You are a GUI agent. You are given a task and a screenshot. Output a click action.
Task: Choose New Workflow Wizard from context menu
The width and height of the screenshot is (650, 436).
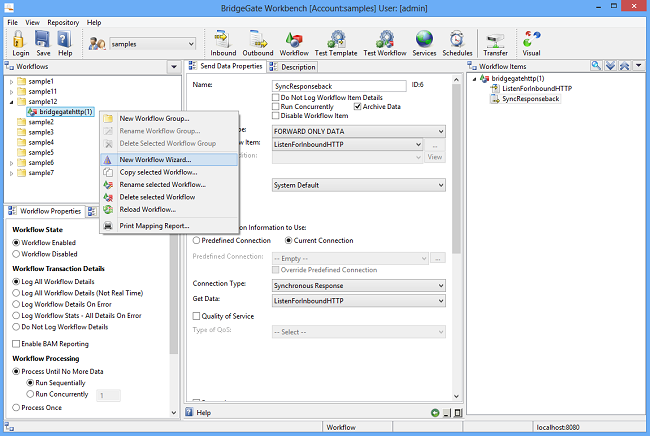pyautogui.click(x=155, y=159)
